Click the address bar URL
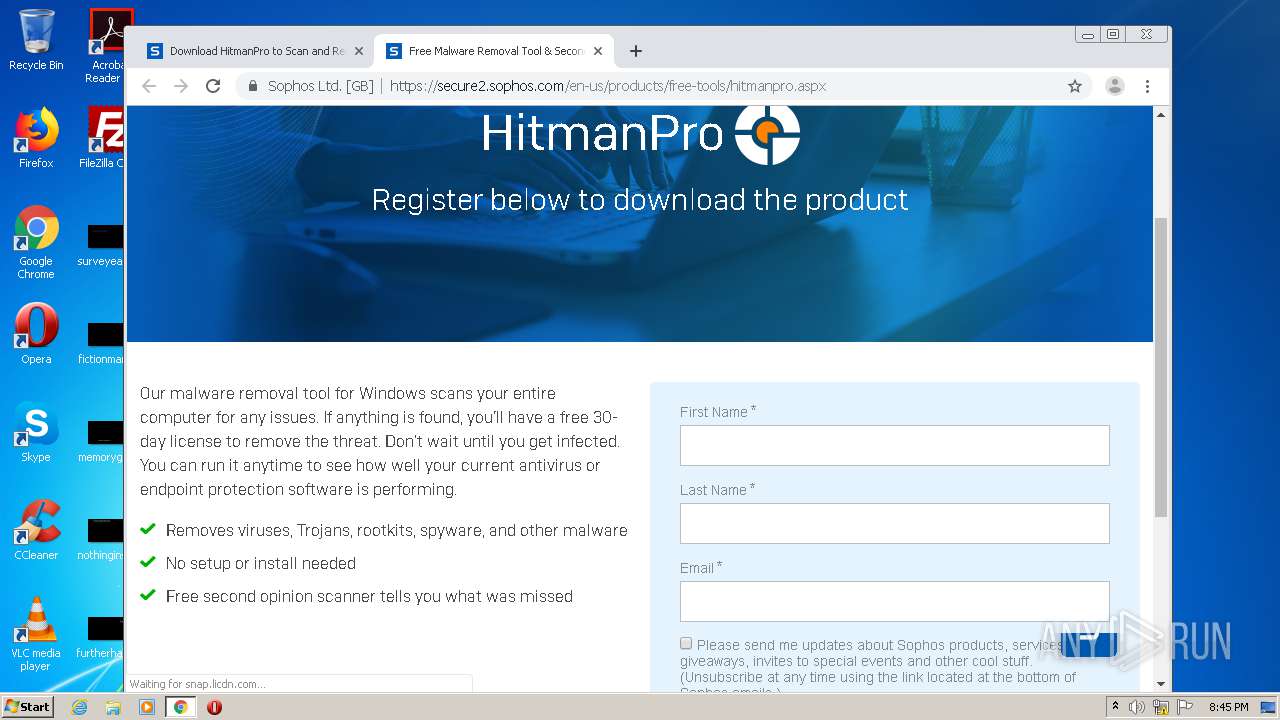This screenshot has height=720, width=1280. click(x=608, y=86)
